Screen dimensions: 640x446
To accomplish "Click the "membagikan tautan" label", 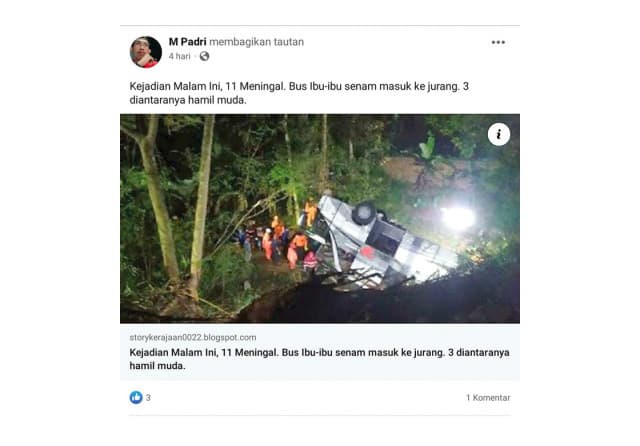I will (256, 42).
